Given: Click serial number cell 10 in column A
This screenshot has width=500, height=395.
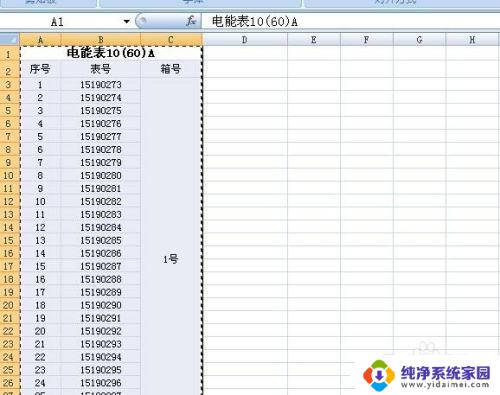Looking at the screenshot, I should (40, 202).
